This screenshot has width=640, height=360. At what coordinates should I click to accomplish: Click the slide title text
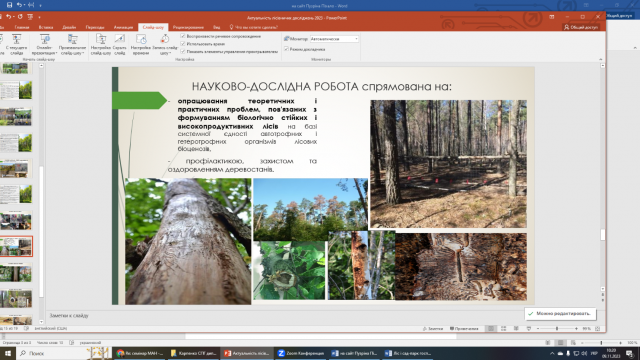pyautogui.click(x=322, y=87)
